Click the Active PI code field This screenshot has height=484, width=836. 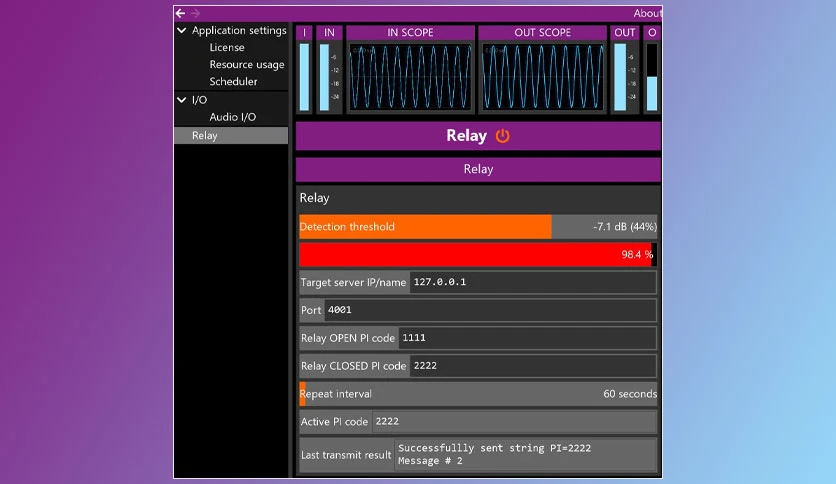tap(514, 422)
